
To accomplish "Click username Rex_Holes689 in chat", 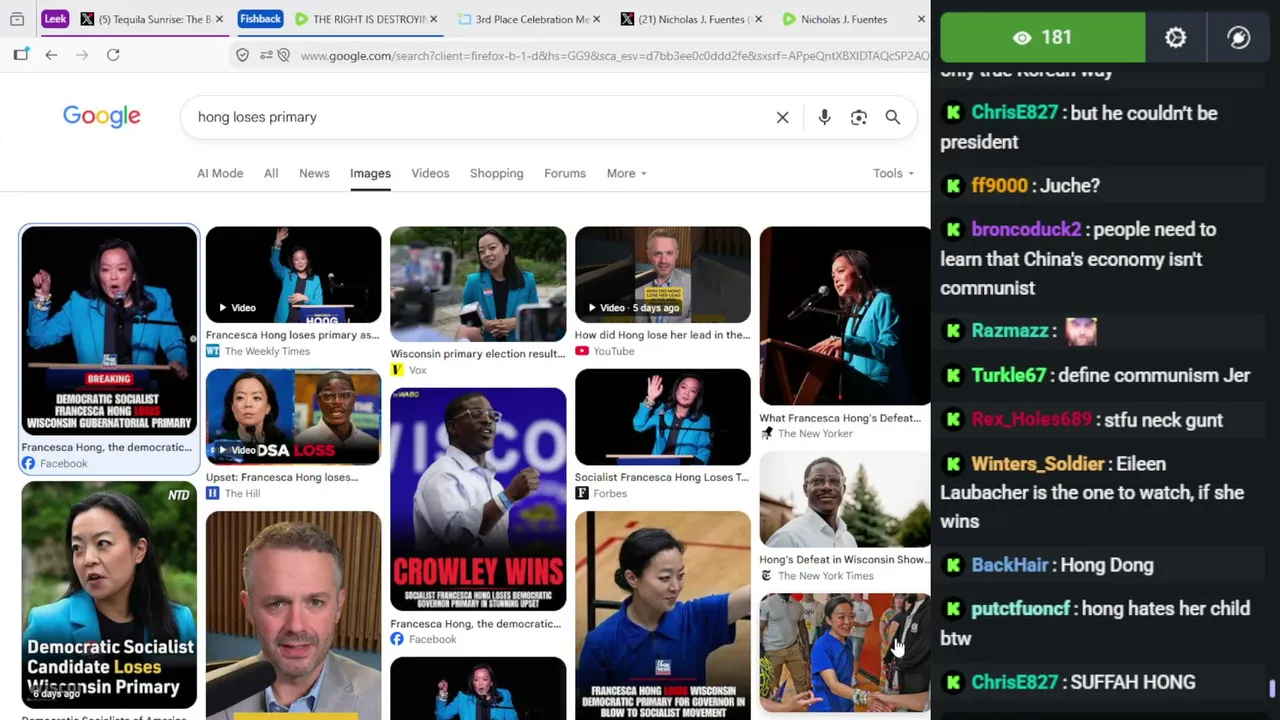I will tap(1031, 420).
